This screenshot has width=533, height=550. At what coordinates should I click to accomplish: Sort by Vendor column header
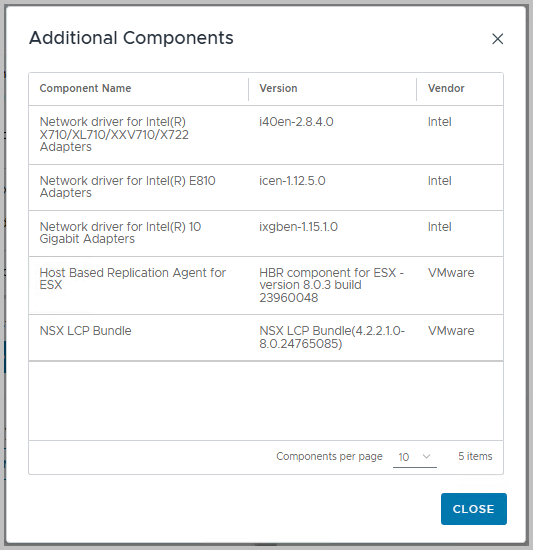tap(446, 88)
